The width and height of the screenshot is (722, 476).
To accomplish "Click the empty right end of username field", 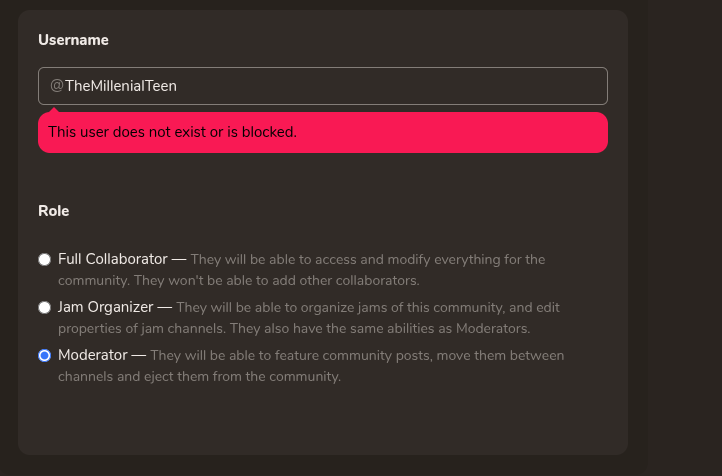I will [x=520, y=86].
